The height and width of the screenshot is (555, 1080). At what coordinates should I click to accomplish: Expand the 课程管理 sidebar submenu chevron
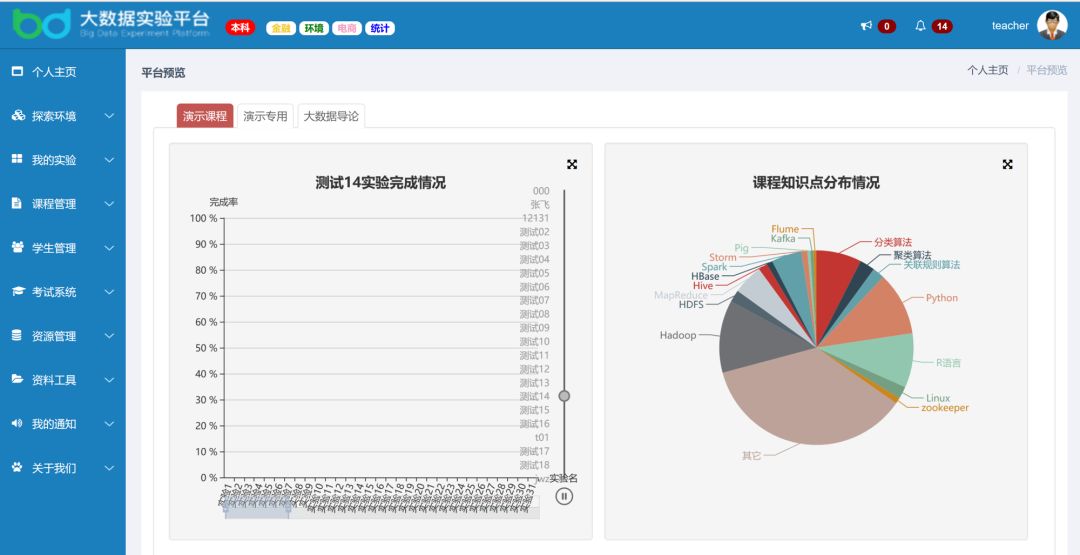[x=109, y=204]
